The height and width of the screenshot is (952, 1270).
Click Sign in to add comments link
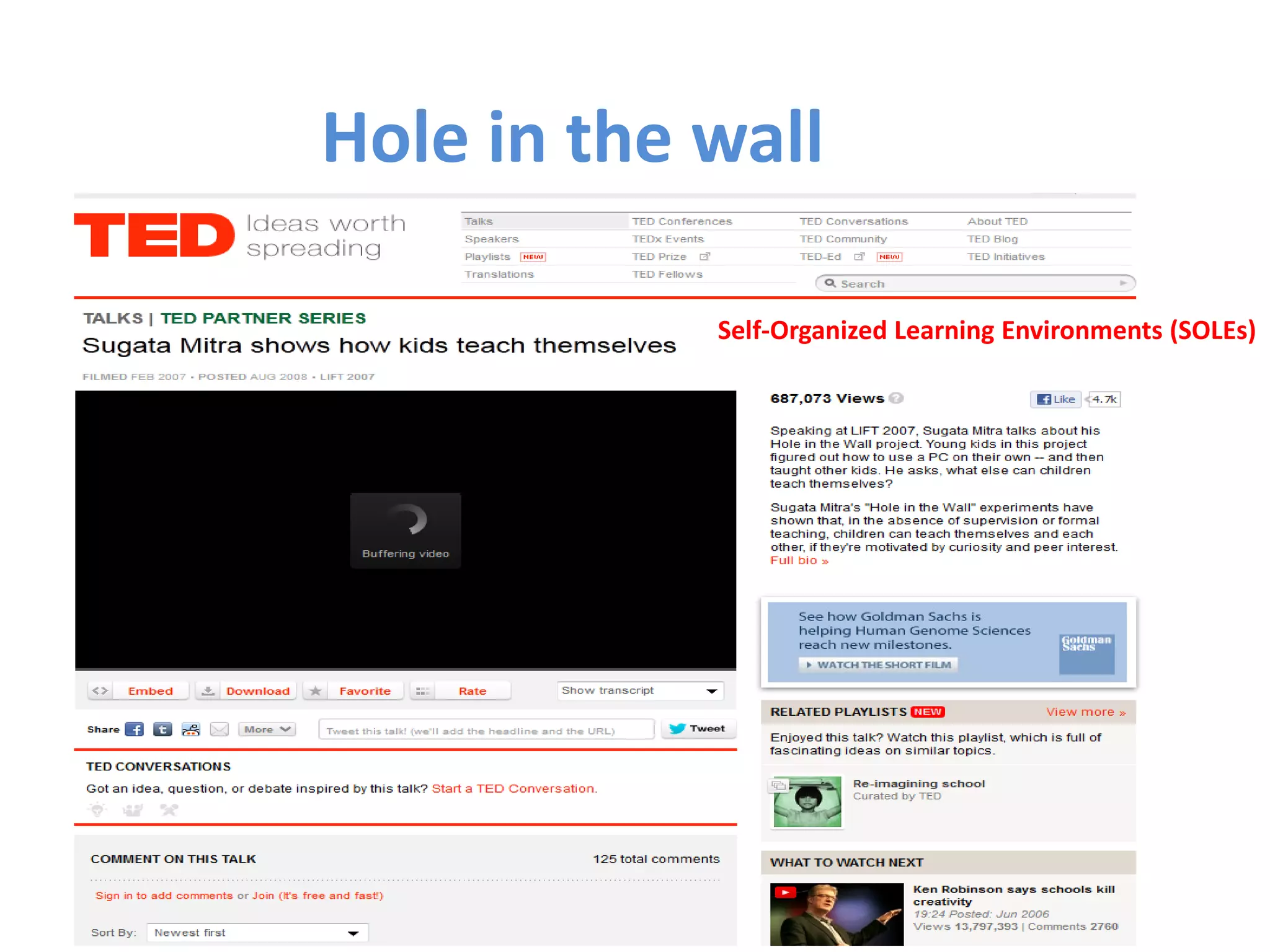point(164,896)
